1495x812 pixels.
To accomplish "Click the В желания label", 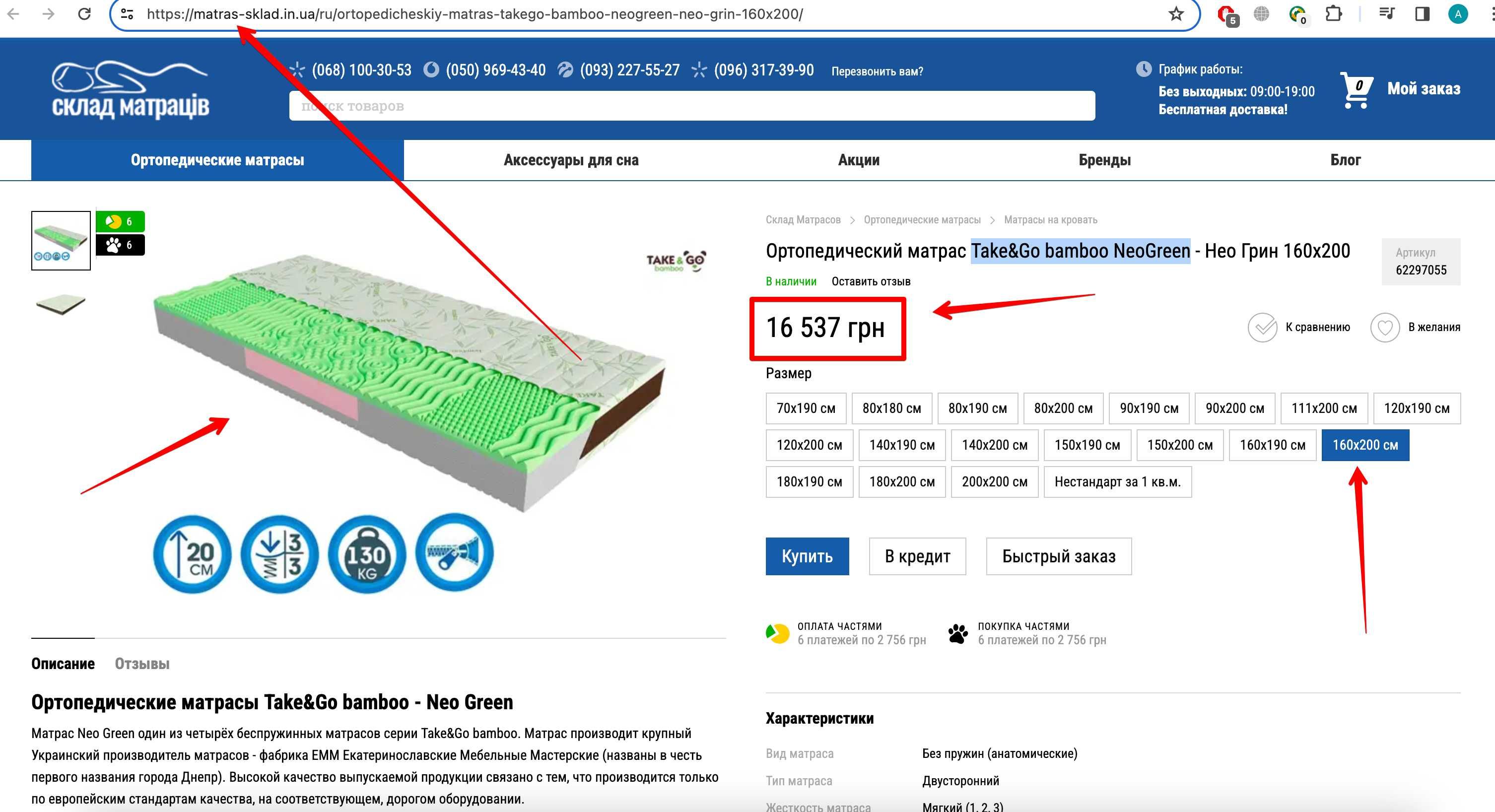I will point(1434,328).
